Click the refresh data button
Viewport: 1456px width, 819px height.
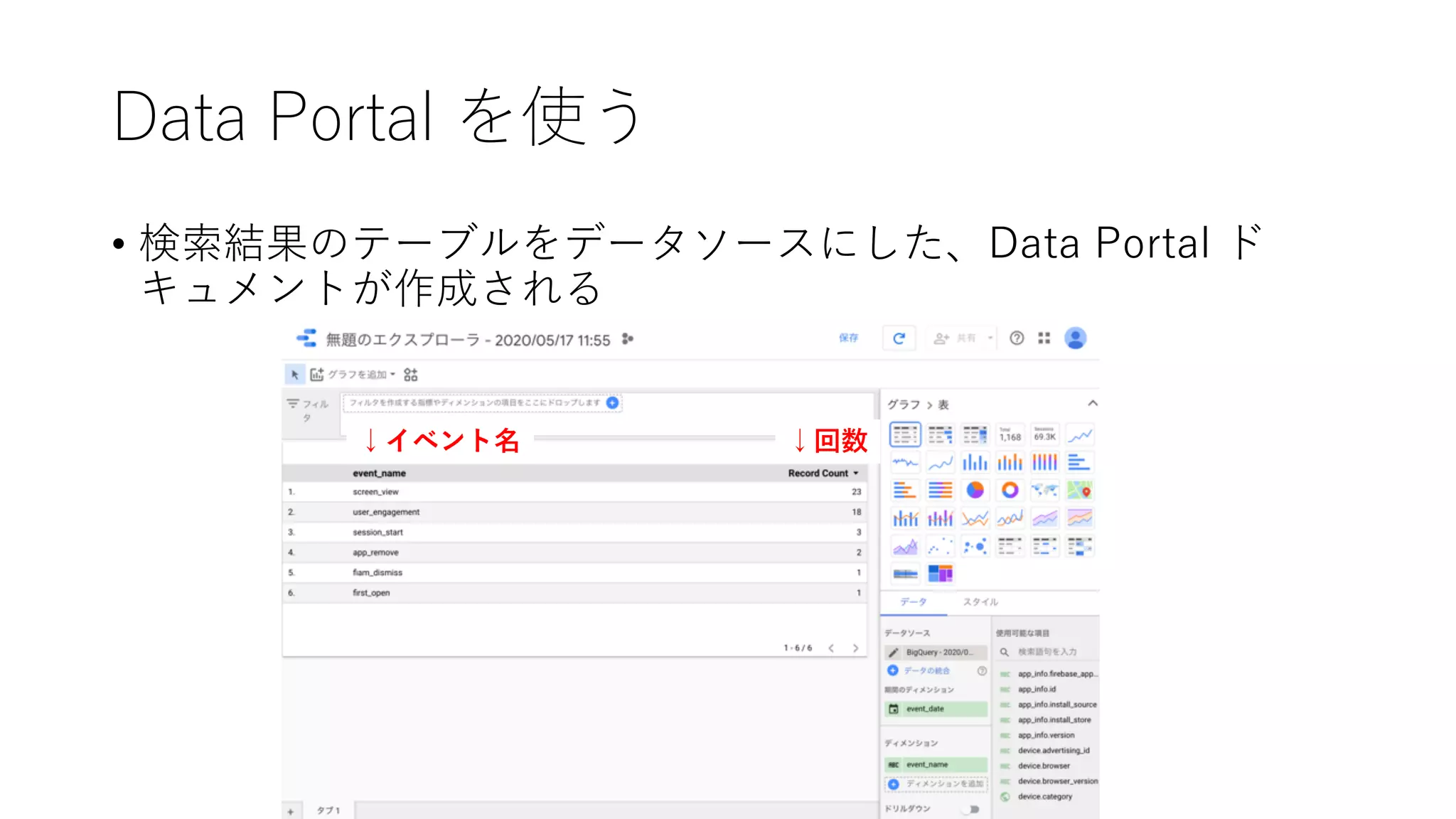[x=899, y=338]
